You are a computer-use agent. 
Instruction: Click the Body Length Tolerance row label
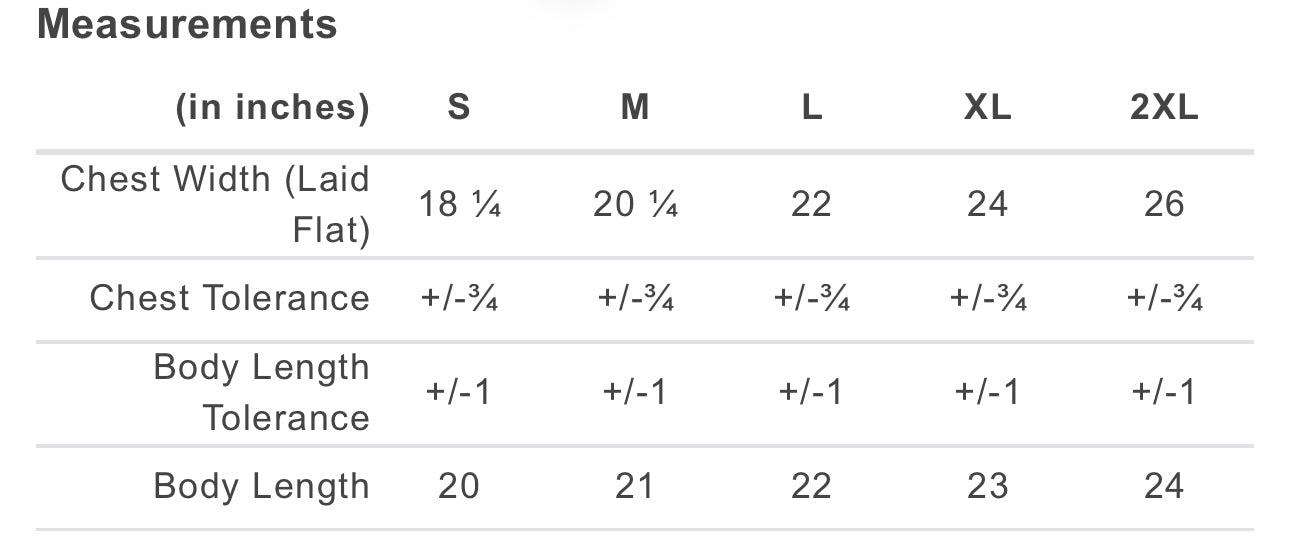261,392
